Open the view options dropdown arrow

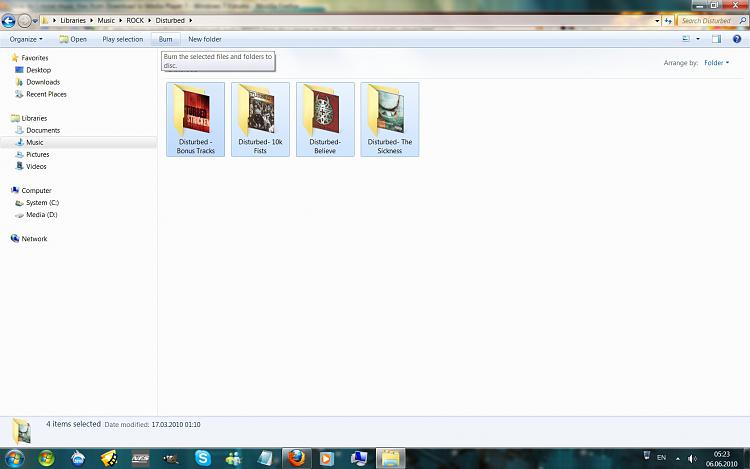click(698, 39)
